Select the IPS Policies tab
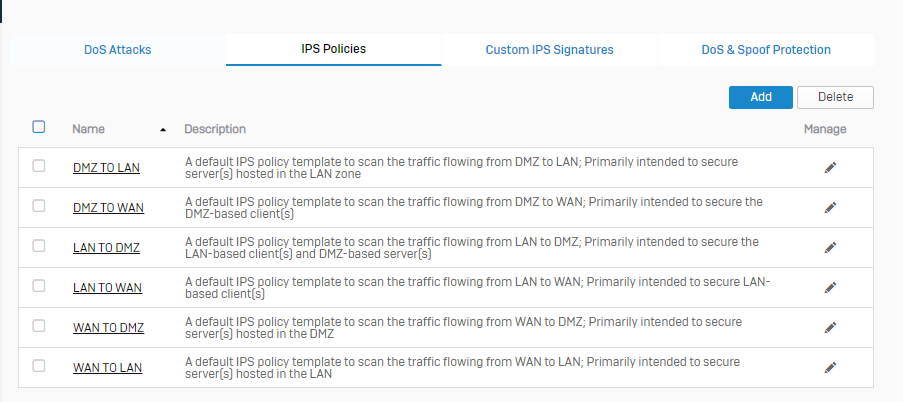Viewport: 903px width, 402px height. (333, 49)
